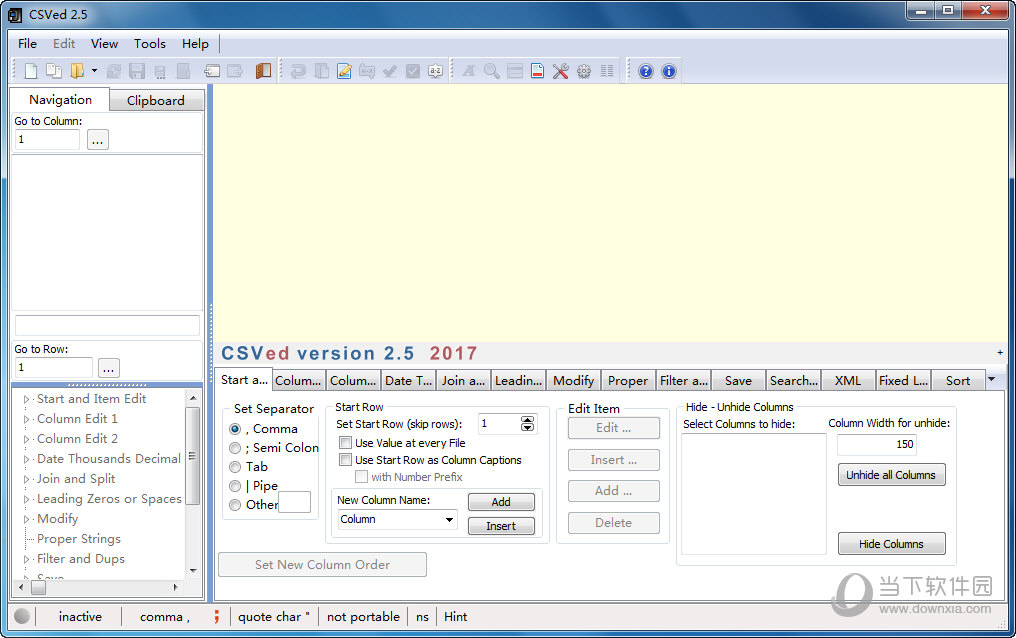The width and height of the screenshot is (1016, 638).
Task: Click the Start Row stepper arrows
Action: [527, 424]
